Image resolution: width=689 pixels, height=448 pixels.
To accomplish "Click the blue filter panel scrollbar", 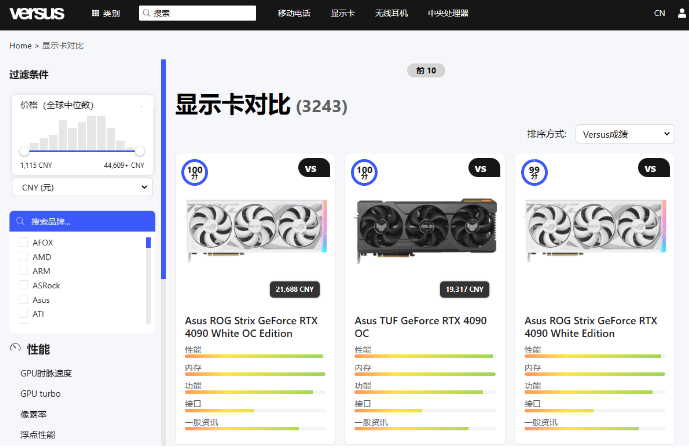I will (163, 169).
